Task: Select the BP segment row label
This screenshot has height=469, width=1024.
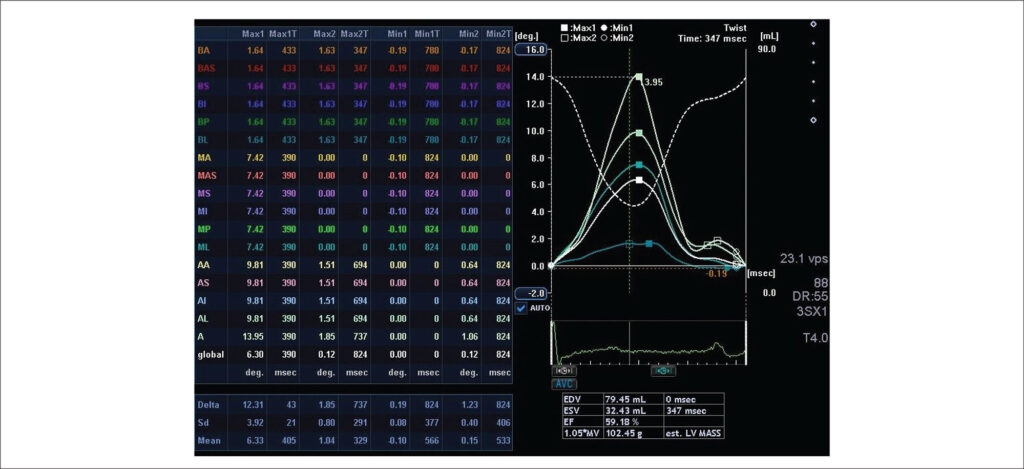Action: [x=204, y=121]
